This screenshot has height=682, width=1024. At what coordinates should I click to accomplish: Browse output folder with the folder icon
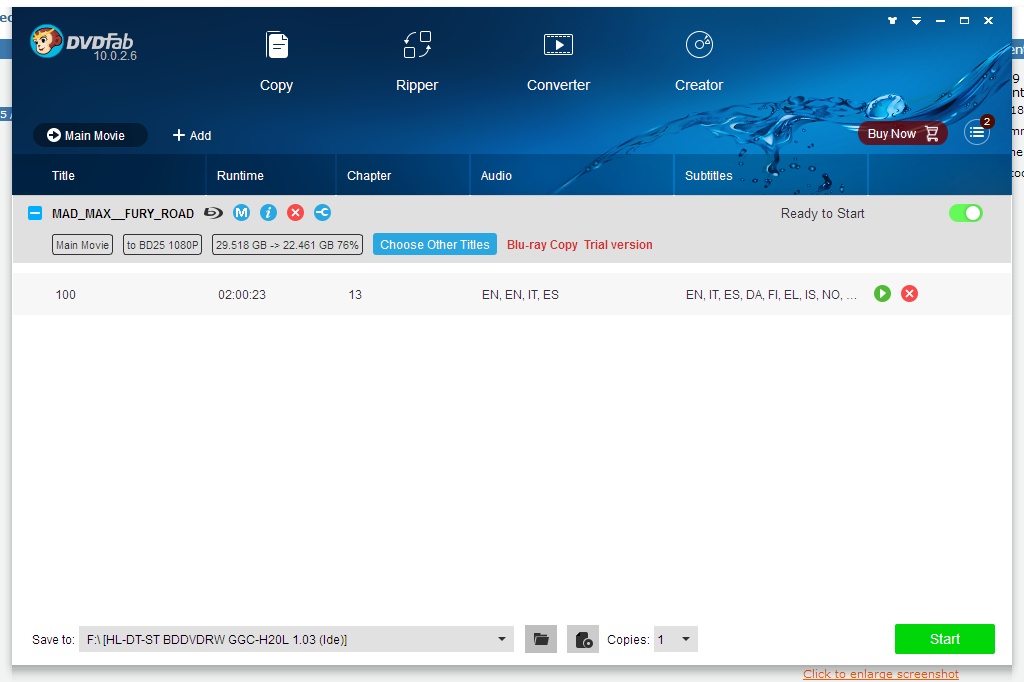pos(540,638)
